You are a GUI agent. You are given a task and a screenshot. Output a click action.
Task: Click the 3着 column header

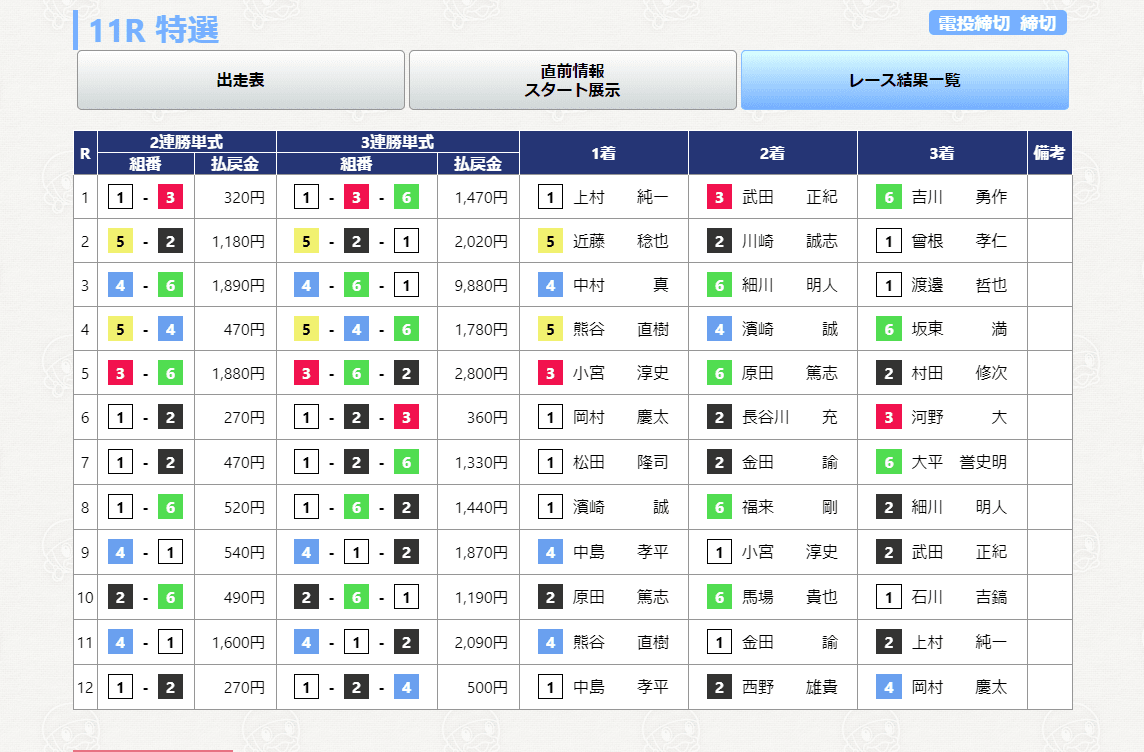[942, 153]
